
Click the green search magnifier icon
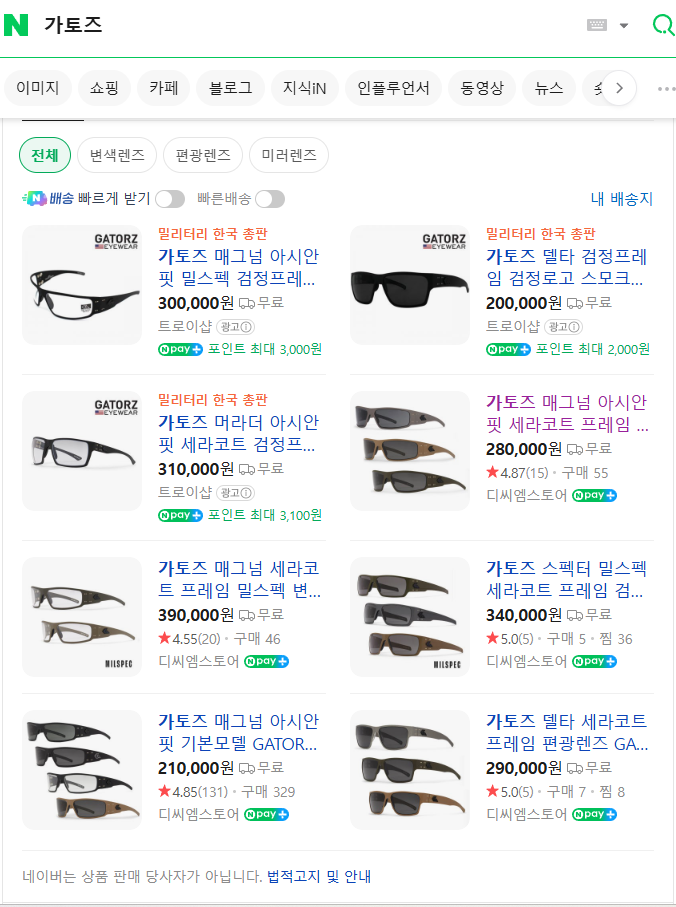pos(662,26)
